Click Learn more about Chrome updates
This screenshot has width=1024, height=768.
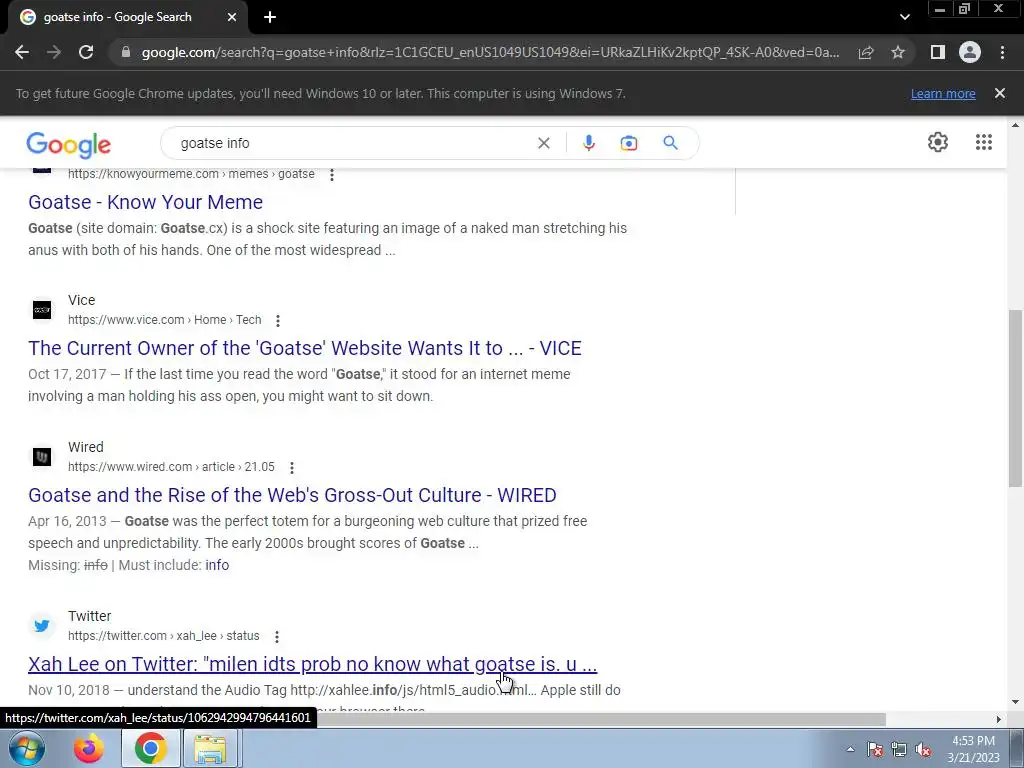click(943, 93)
